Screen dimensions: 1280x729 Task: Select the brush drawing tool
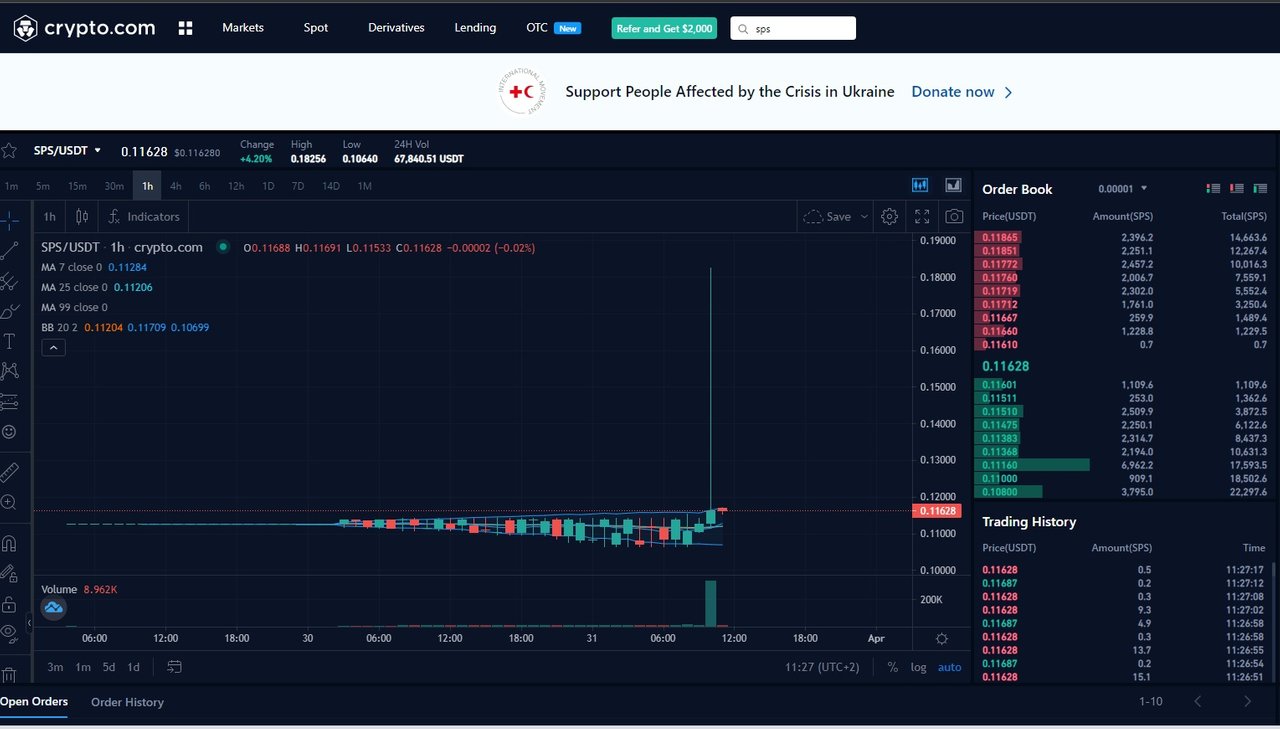click(x=9, y=311)
